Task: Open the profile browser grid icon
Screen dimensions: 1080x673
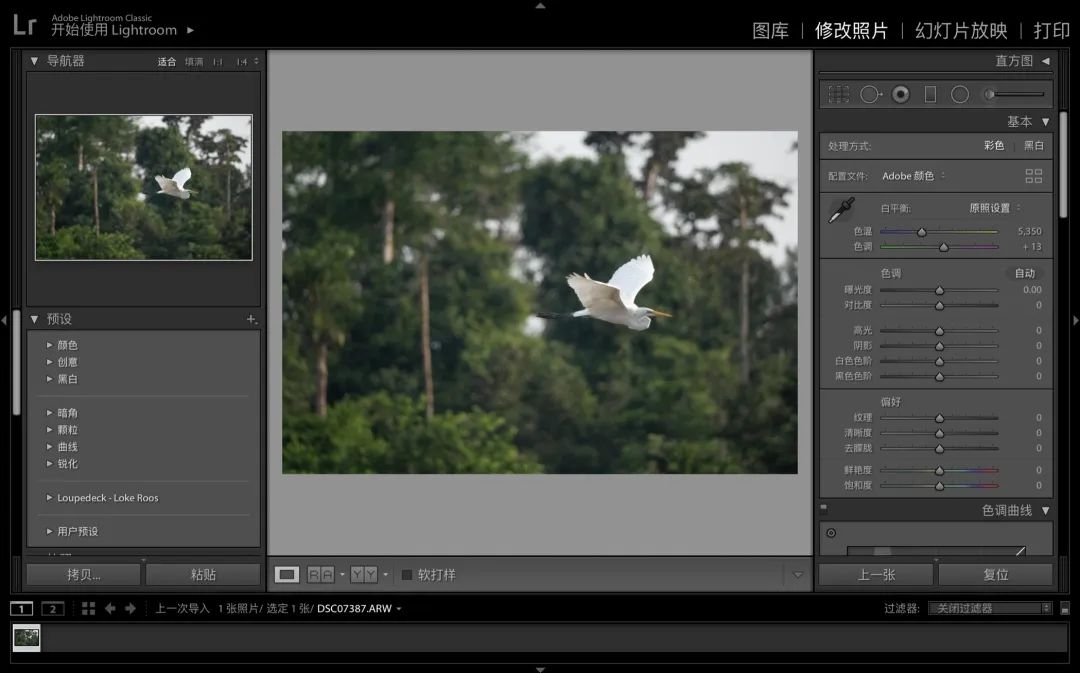Action: 1033,176
